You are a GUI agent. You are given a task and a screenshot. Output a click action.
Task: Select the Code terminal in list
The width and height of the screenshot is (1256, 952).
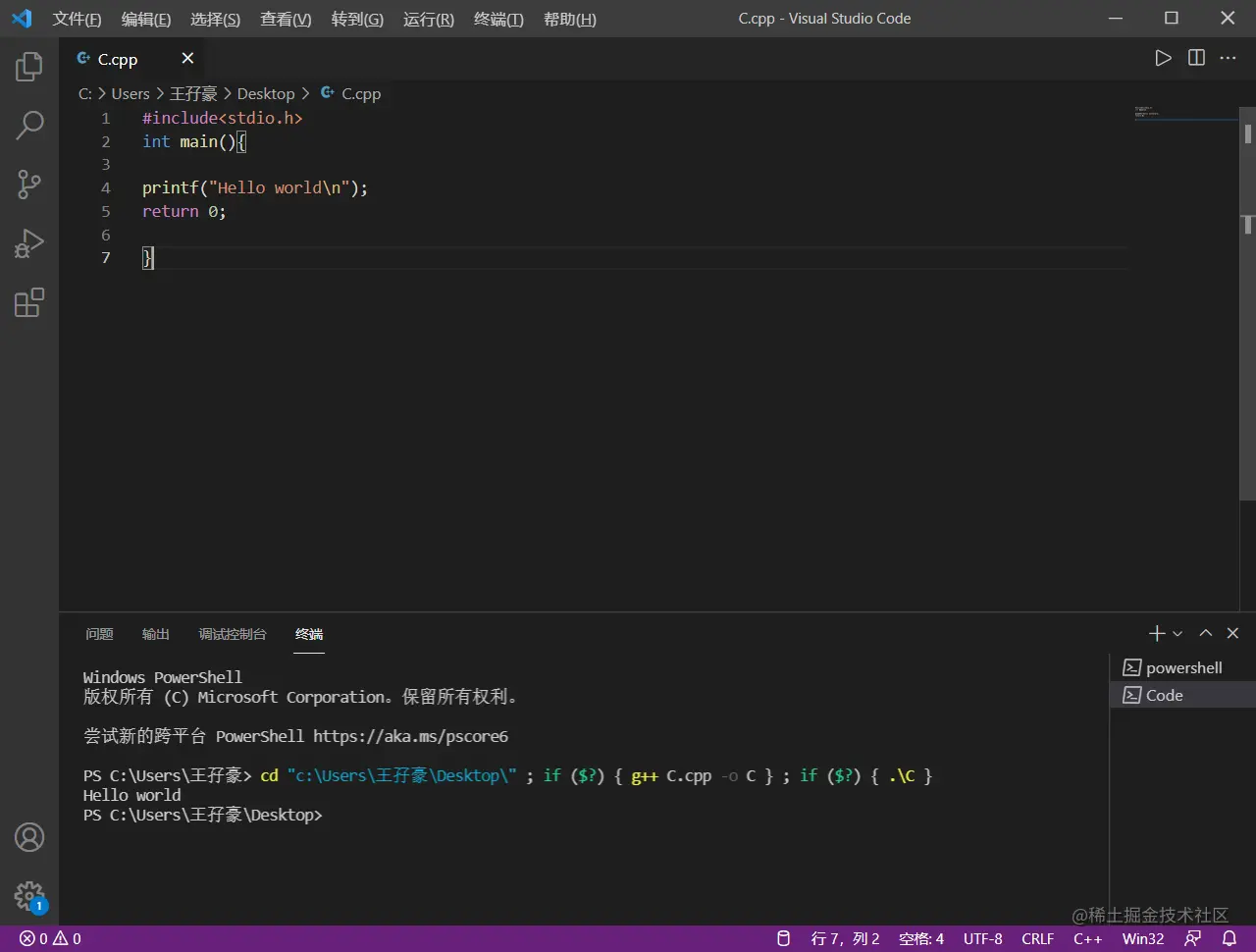tap(1182, 695)
